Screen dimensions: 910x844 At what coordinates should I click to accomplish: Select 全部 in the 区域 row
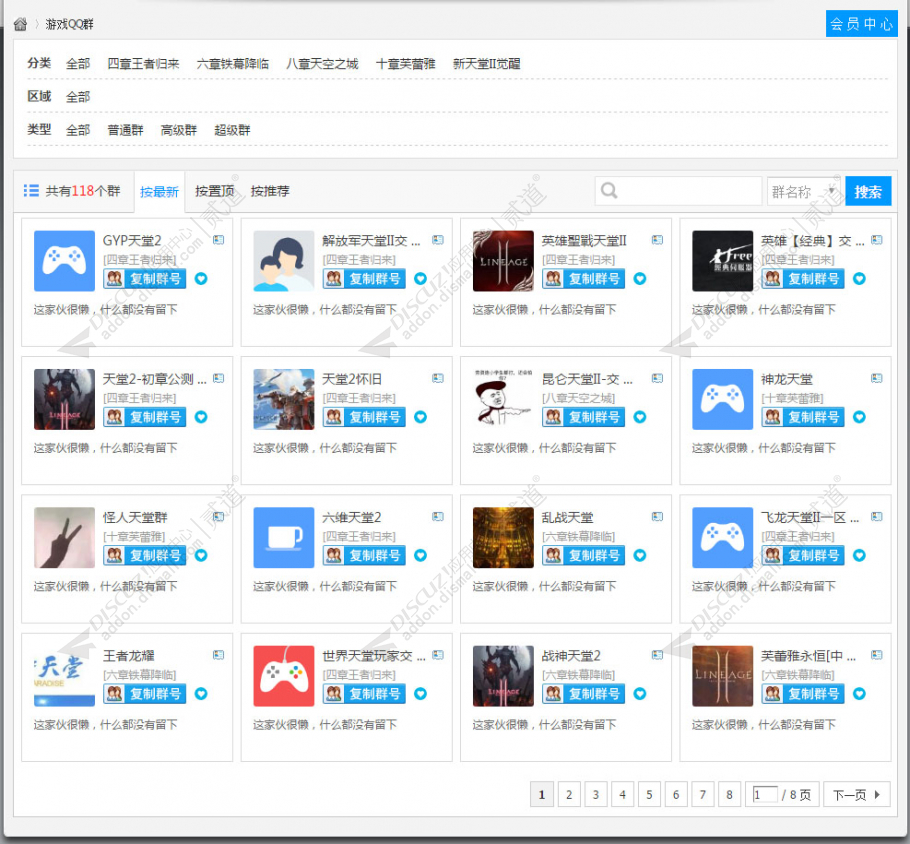pyautogui.click(x=78, y=97)
